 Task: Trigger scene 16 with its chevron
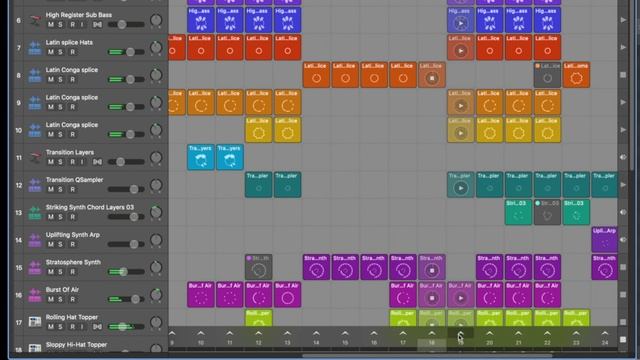point(374,333)
